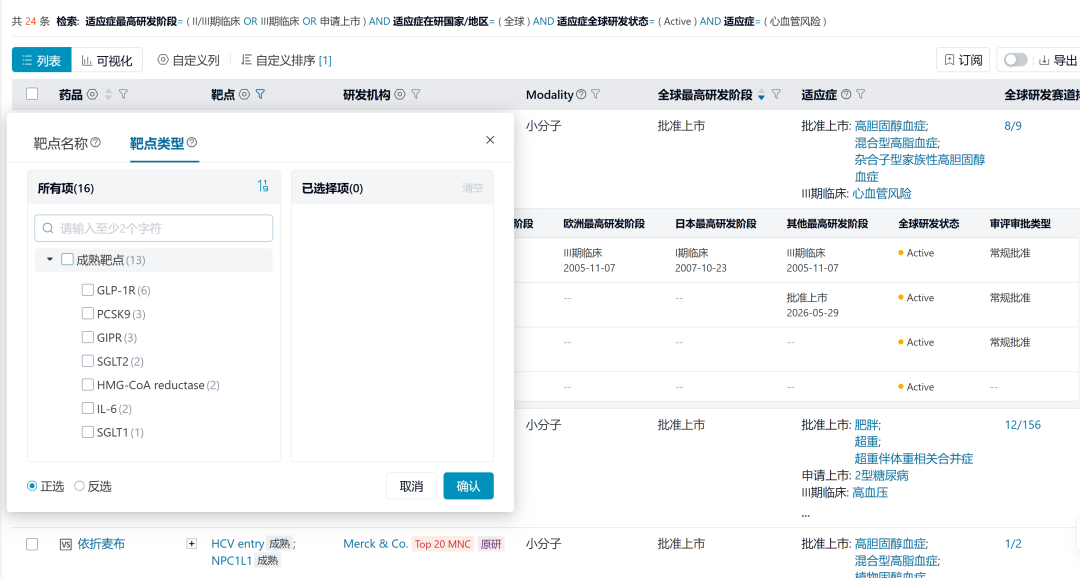Open the 12/156 competition count link

pyautogui.click(x=1023, y=425)
